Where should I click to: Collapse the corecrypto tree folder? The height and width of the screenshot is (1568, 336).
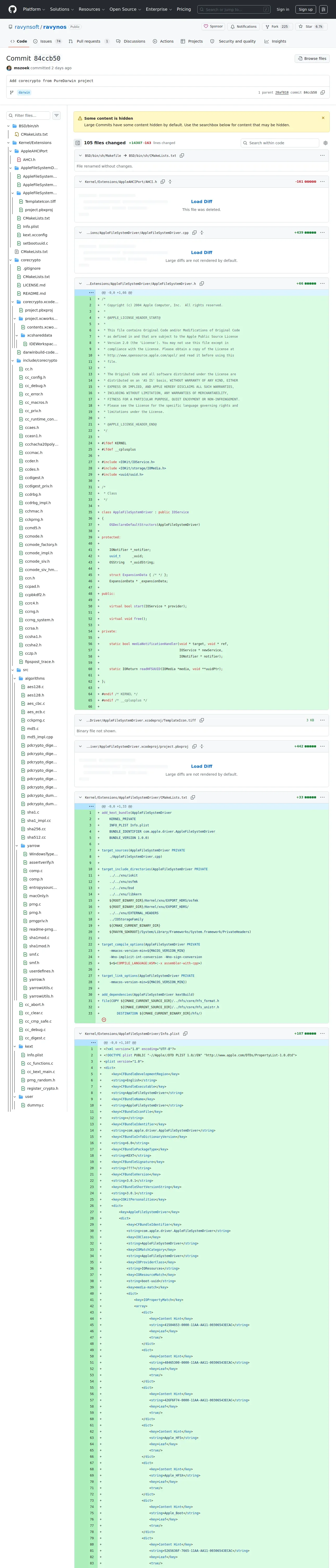[x=10, y=260]
